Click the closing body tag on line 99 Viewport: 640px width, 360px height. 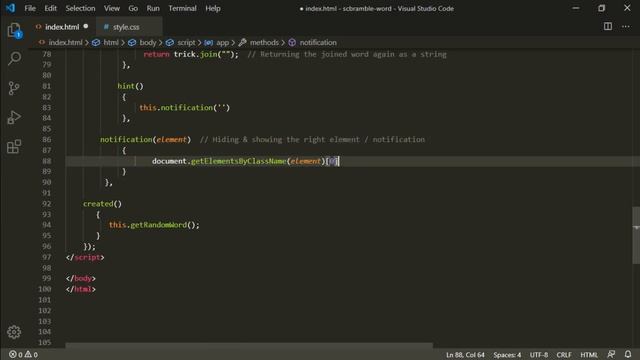(x=80, y=278)
